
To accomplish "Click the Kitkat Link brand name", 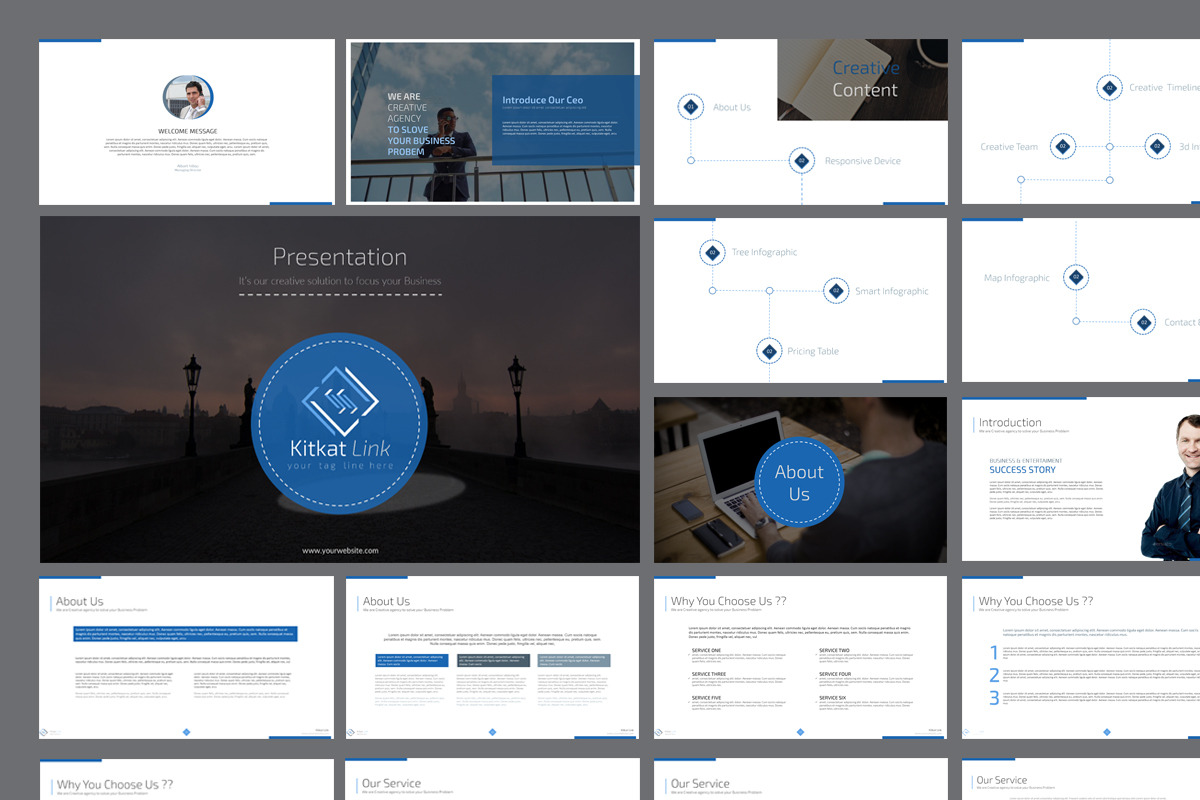I will 339,450.
